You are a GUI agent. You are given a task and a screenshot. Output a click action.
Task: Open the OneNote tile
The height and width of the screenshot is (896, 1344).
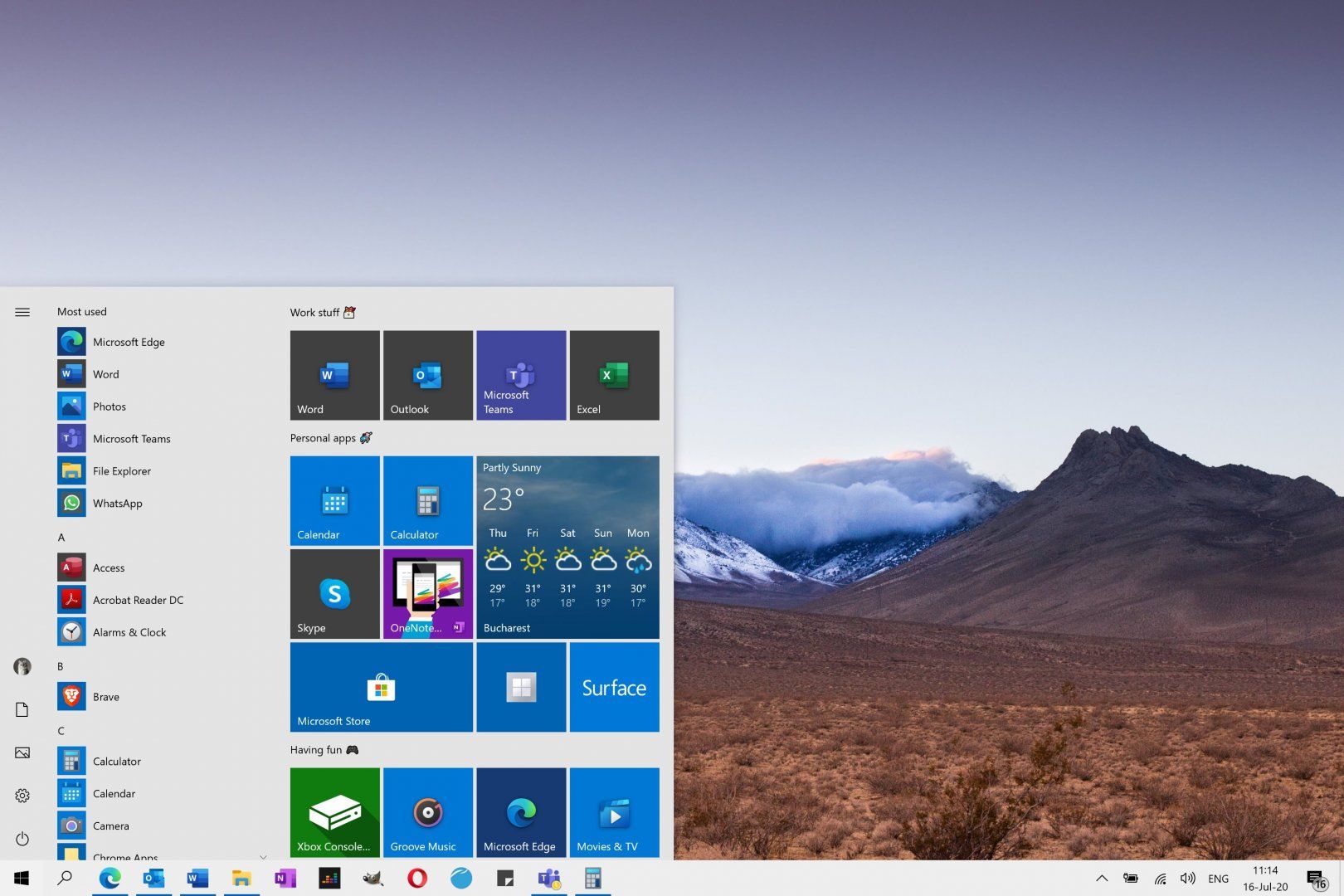tap(428, 594)
